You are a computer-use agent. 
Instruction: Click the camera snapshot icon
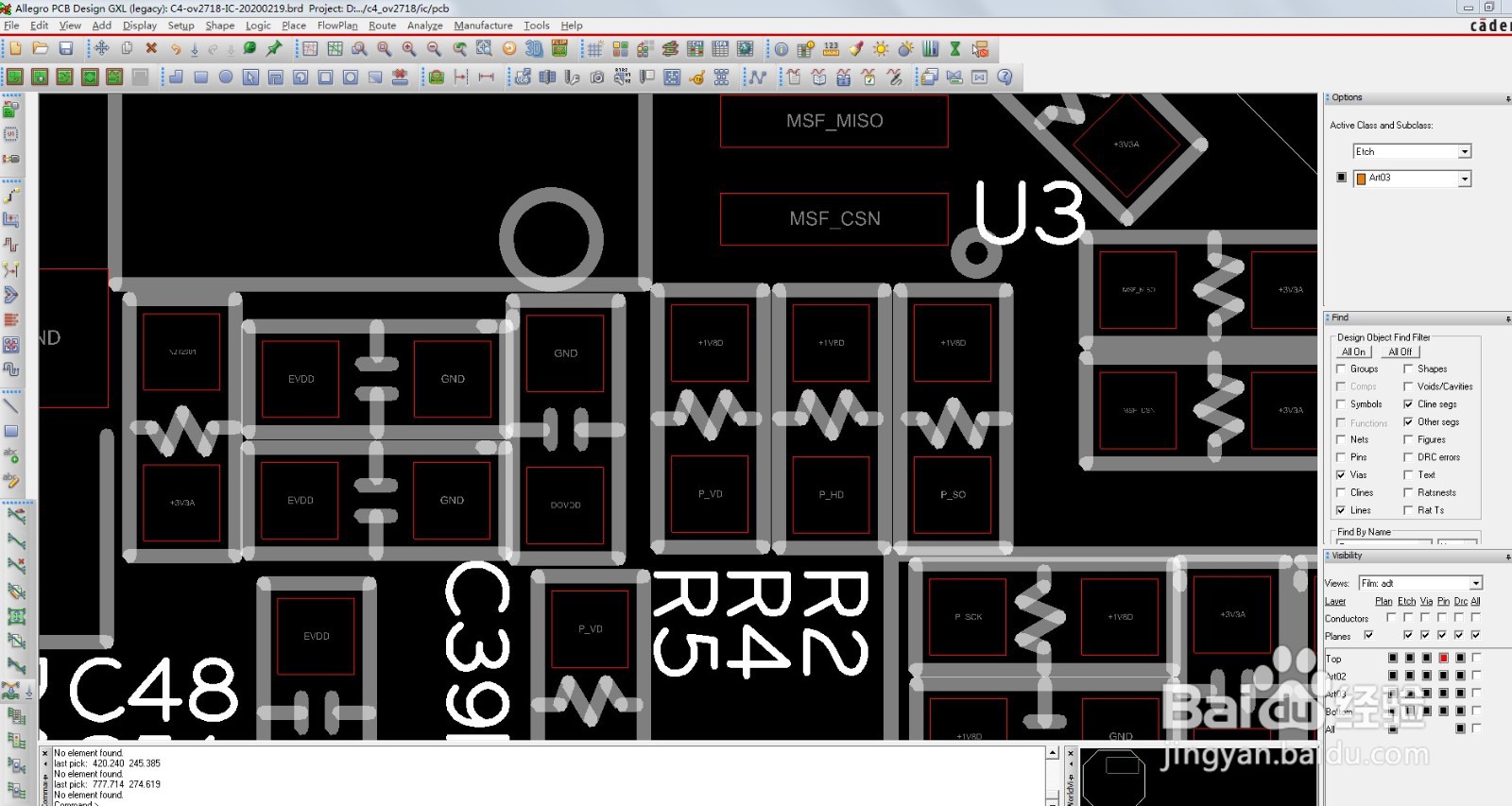[597, 77]
